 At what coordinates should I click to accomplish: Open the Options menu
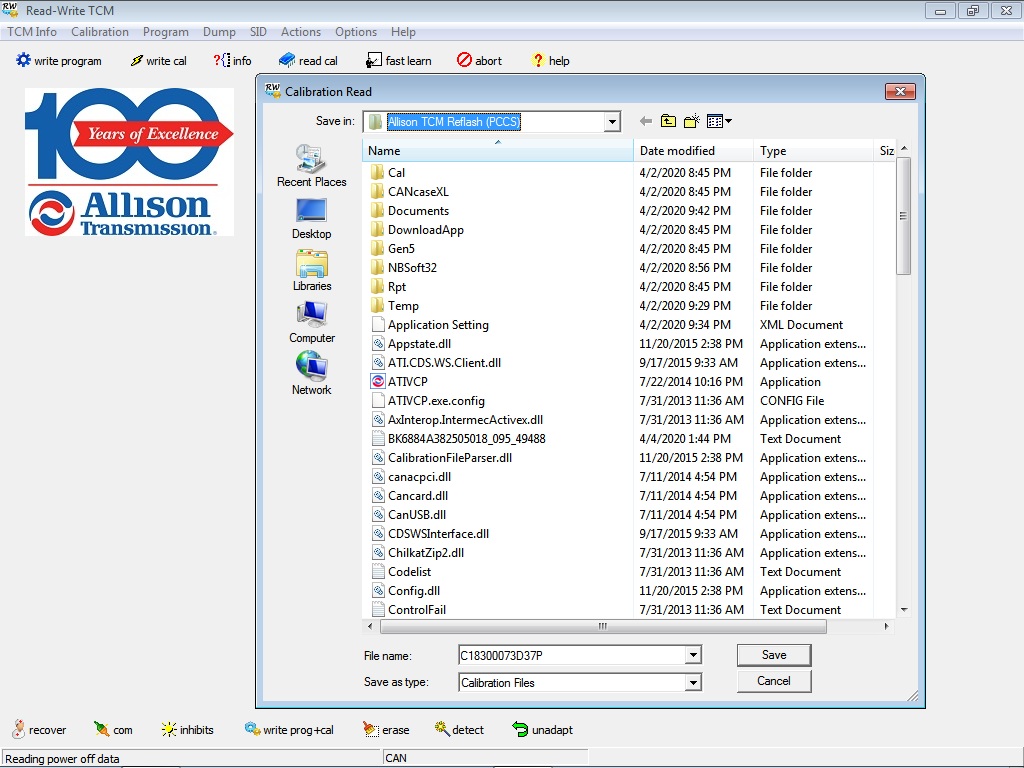(x=356, y=31)
